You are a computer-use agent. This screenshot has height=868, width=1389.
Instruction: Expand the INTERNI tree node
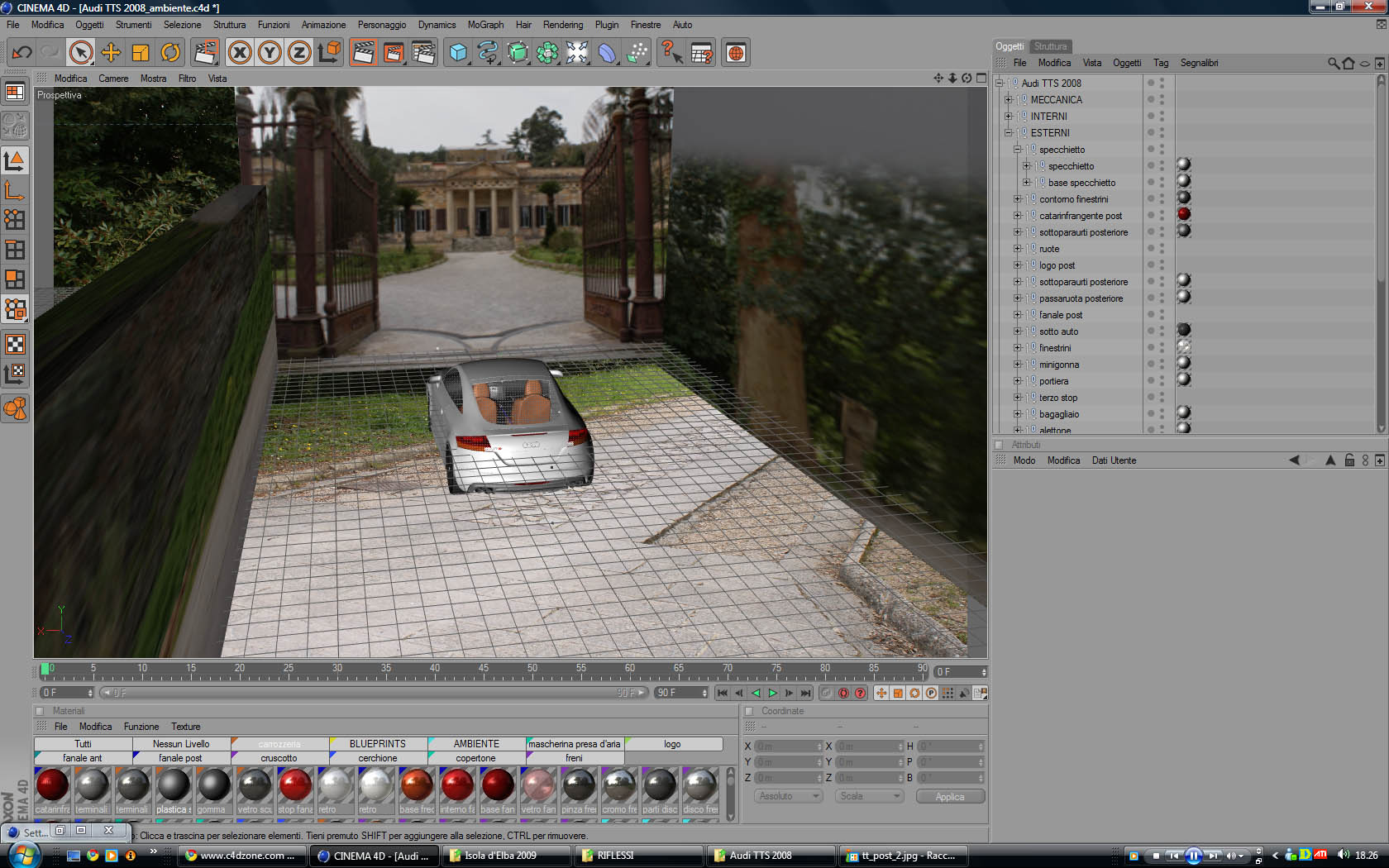click(1008, 117)
